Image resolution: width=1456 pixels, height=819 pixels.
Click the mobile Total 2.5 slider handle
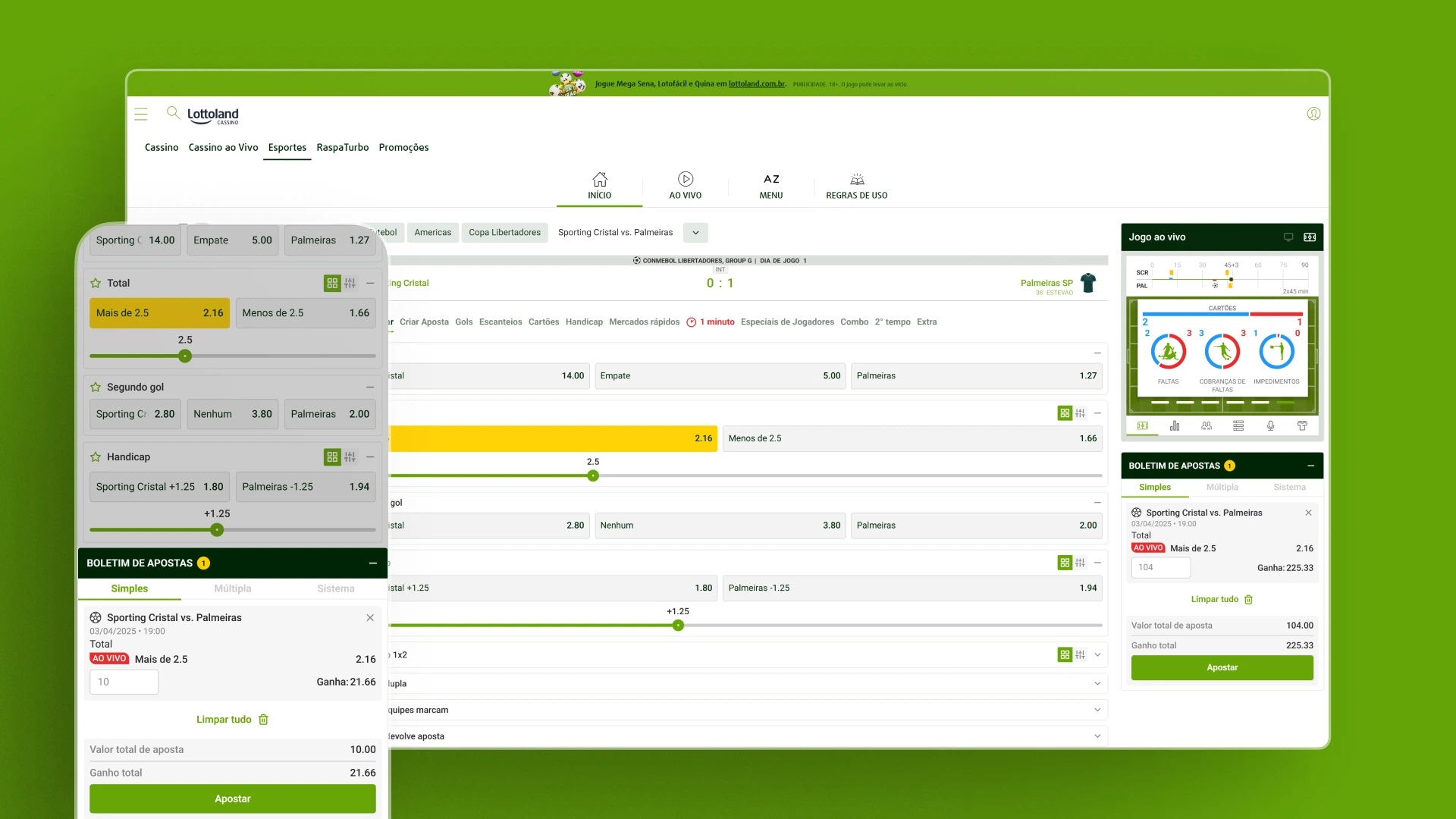click(x=185, y=356)
